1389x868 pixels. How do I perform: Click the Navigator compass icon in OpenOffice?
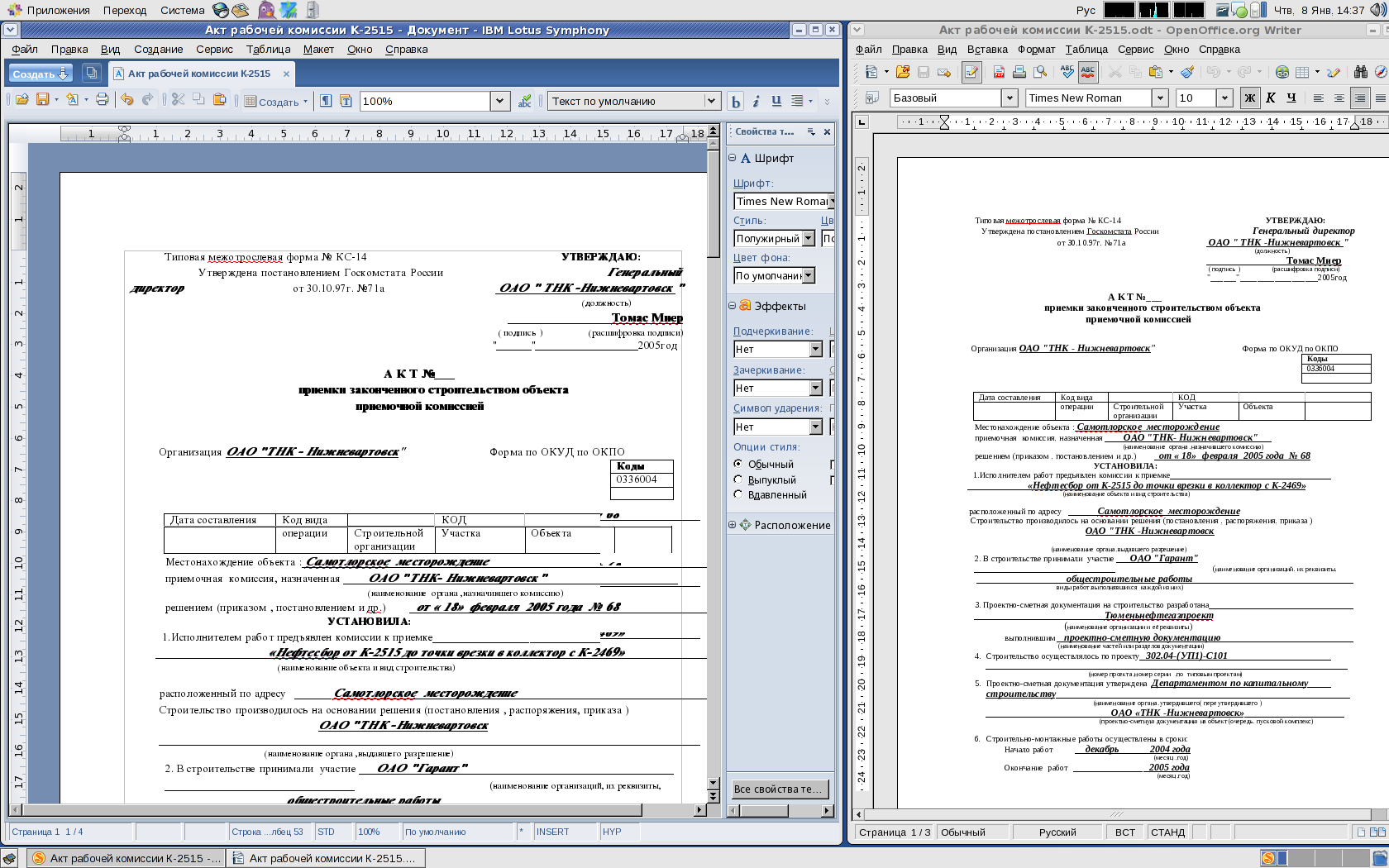(x=1380, y=72)
